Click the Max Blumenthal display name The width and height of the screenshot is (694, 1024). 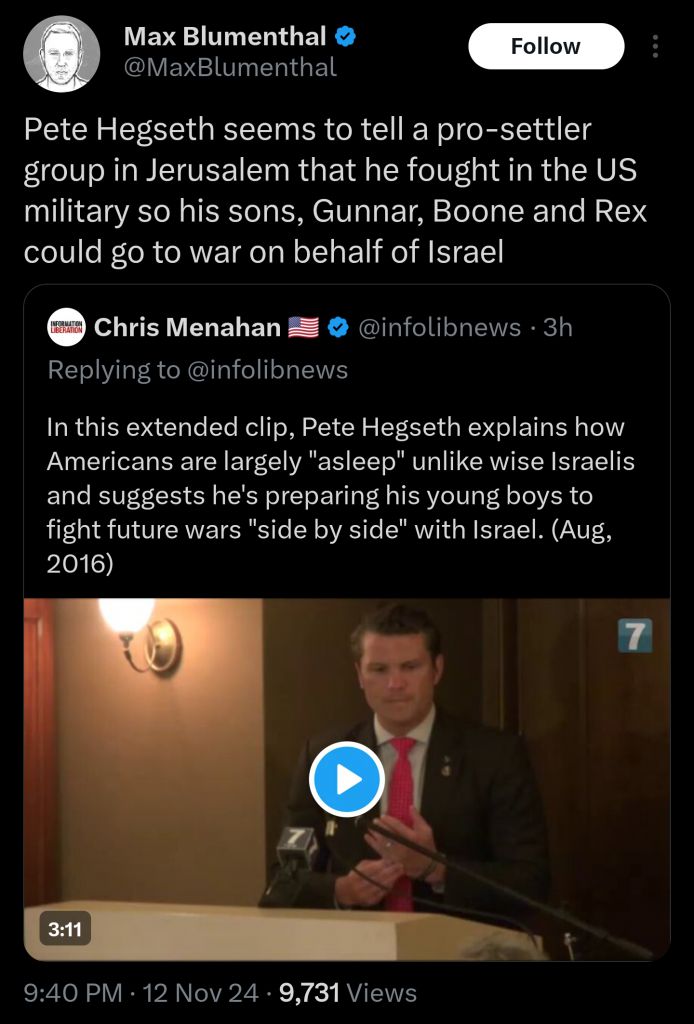click(225, 38)
